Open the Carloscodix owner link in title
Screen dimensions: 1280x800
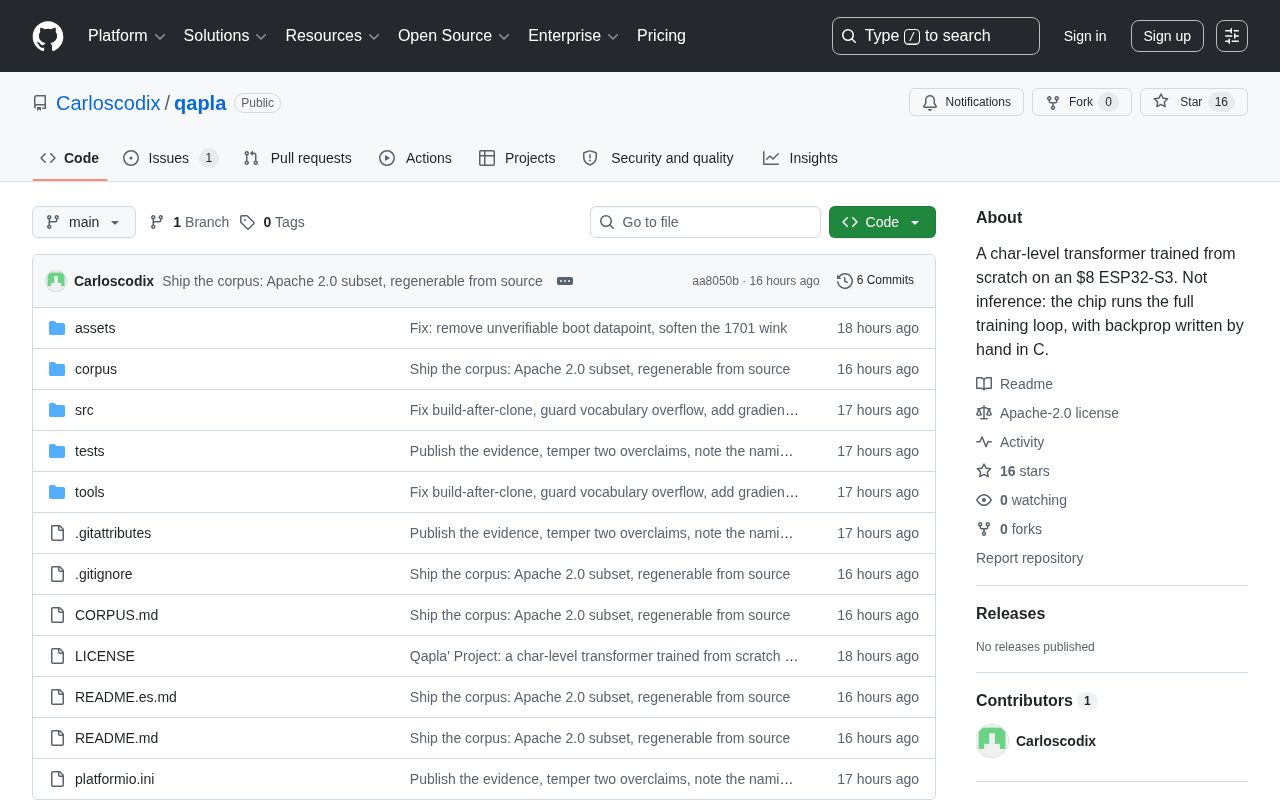point(108,103)
